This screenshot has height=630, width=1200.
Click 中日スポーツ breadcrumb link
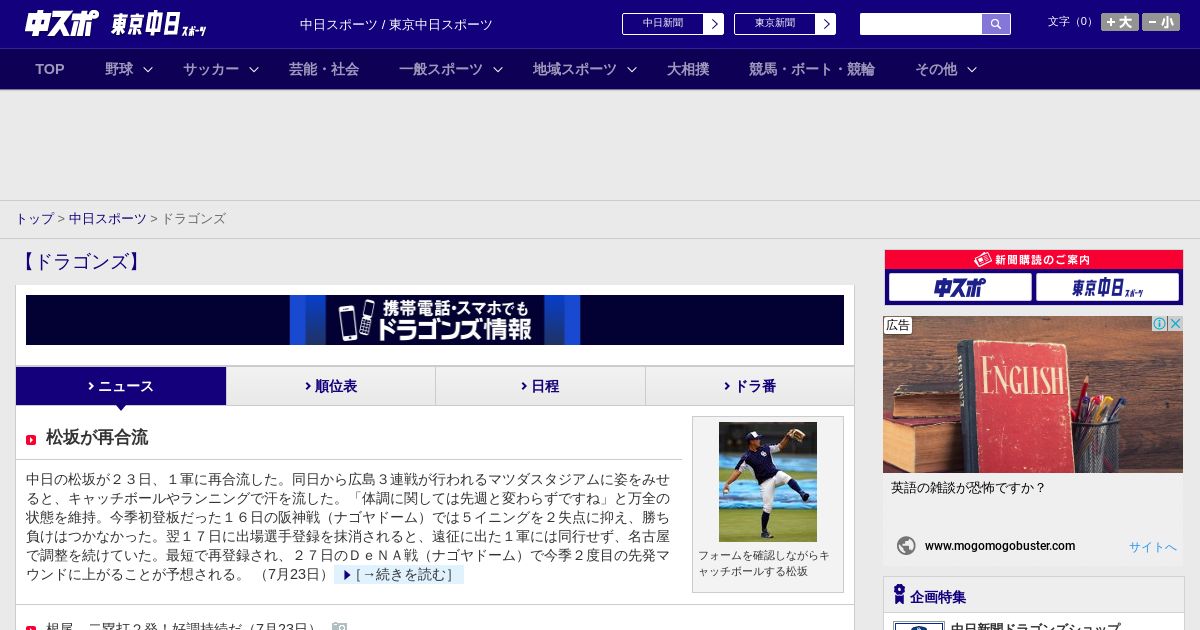pyautogui.click(x=108, y=219)
